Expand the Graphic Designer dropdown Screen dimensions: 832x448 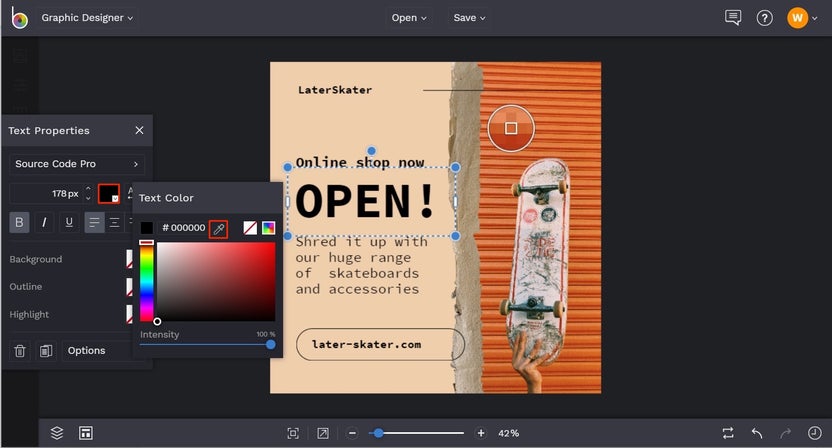tap(87, 18)
